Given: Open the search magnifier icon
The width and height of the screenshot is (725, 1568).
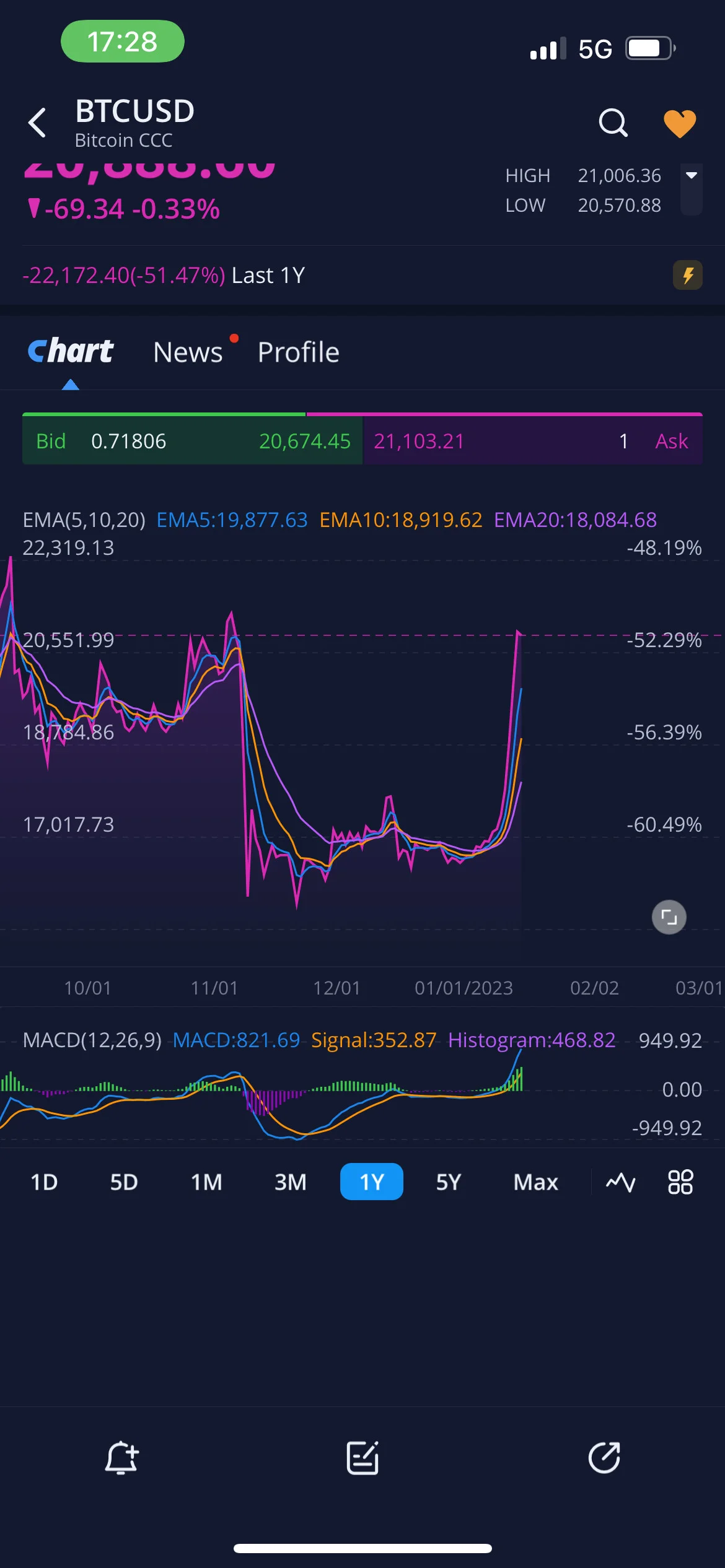Looking at the screenshot, I should click(613, 123).
